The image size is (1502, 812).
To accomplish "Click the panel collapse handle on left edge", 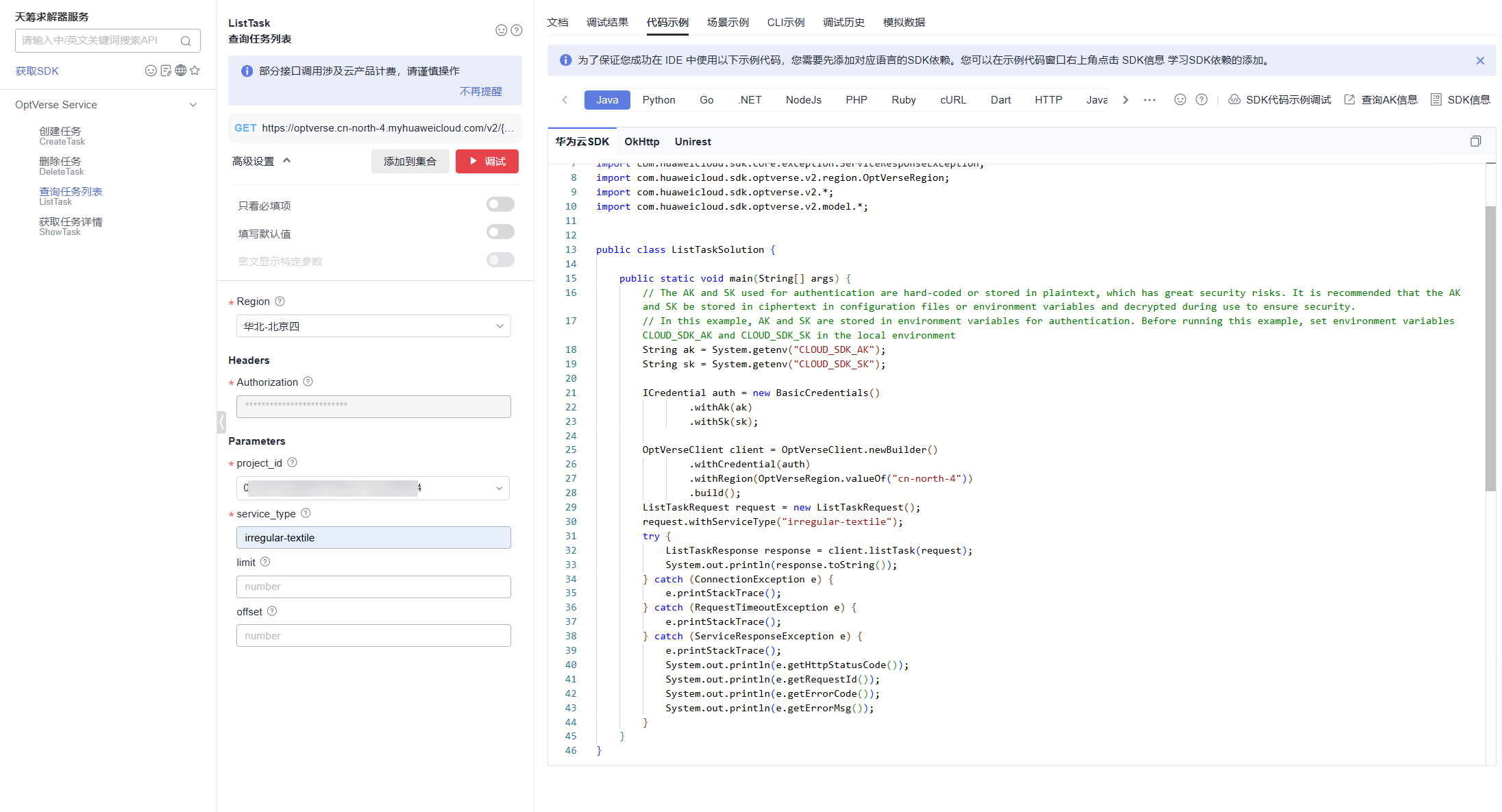I will pyautogui.click(x=221, y=422).
